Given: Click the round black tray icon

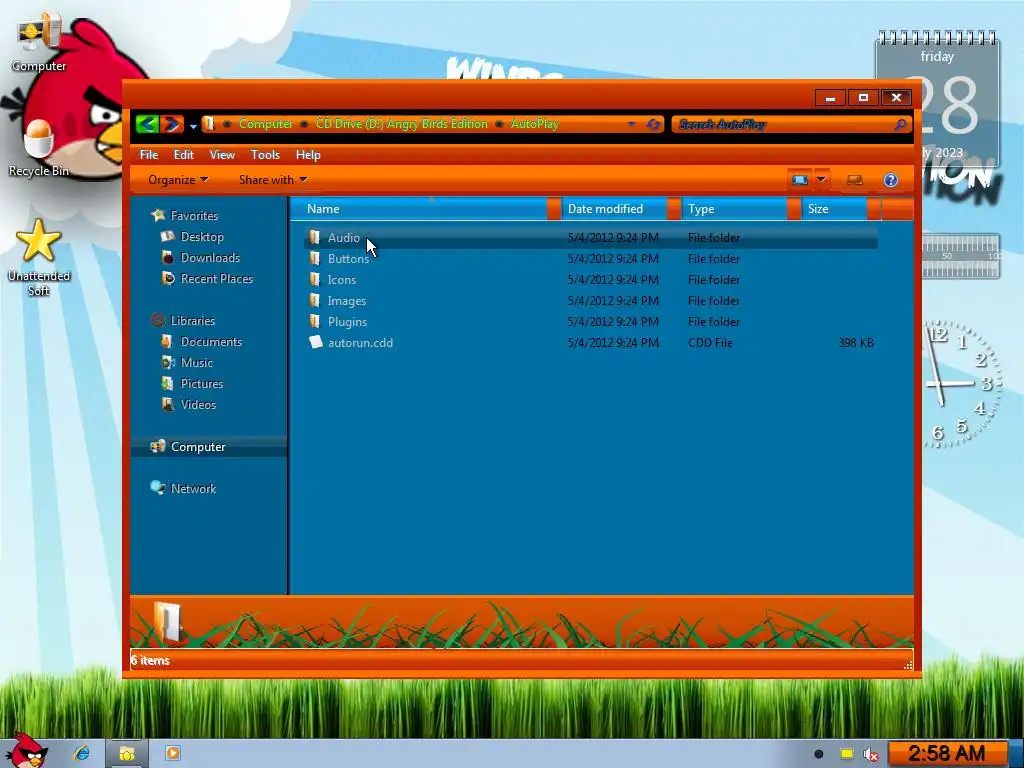Looking at the screenshot, I should 818,754.
